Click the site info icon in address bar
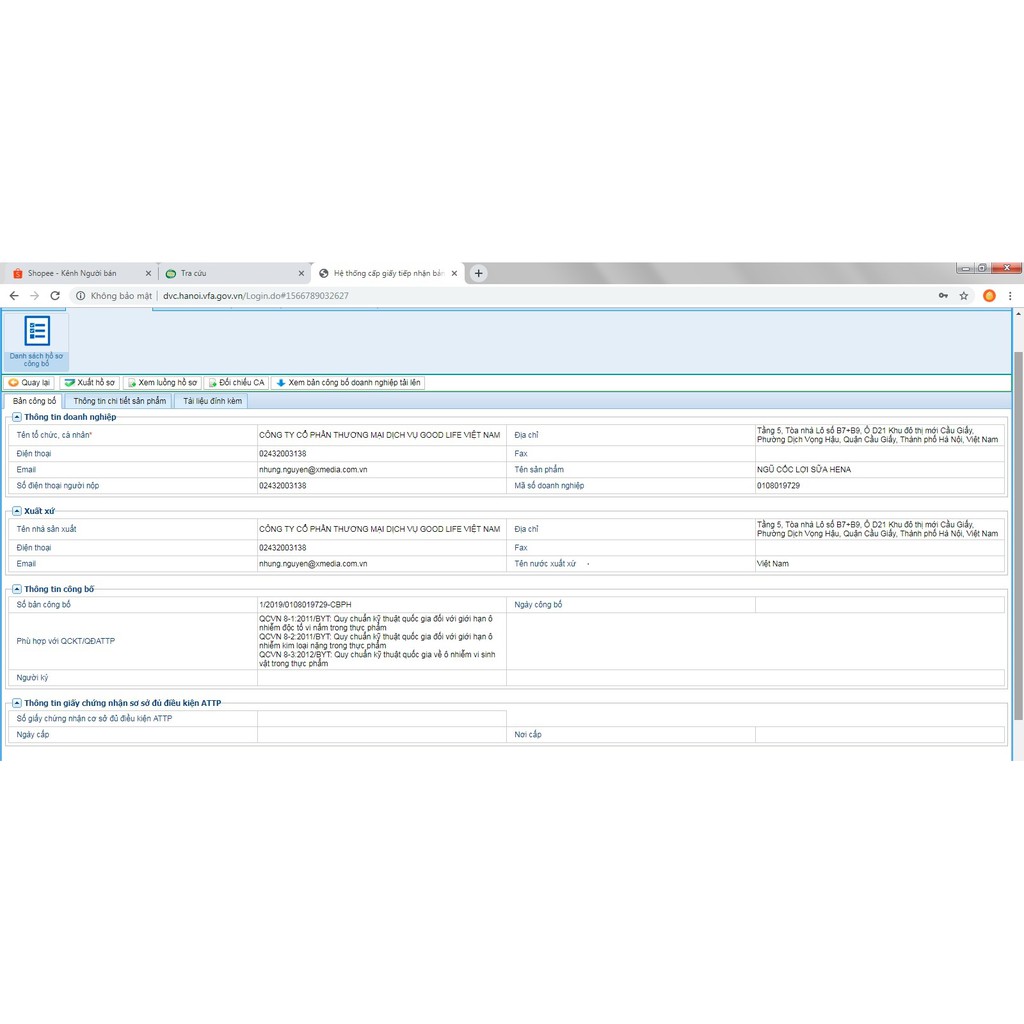The width and height of the screenshot is (1024, 1024). 81,296
